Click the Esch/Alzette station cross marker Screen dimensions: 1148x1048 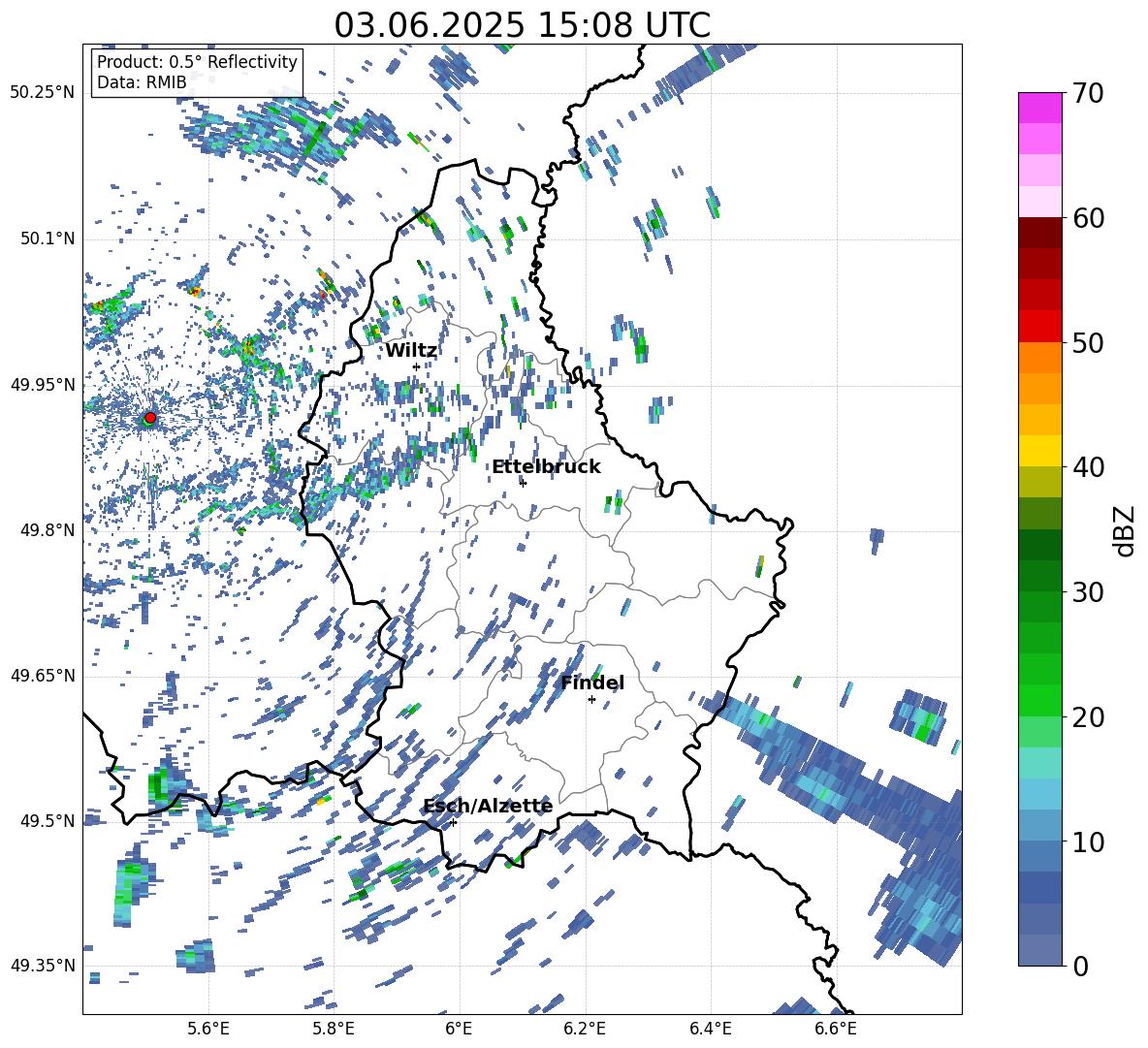[453, 822]
